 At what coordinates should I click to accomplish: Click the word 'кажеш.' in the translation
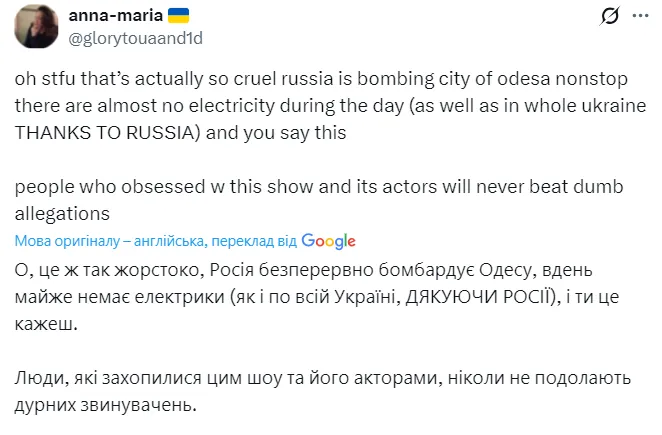point(44,325)
